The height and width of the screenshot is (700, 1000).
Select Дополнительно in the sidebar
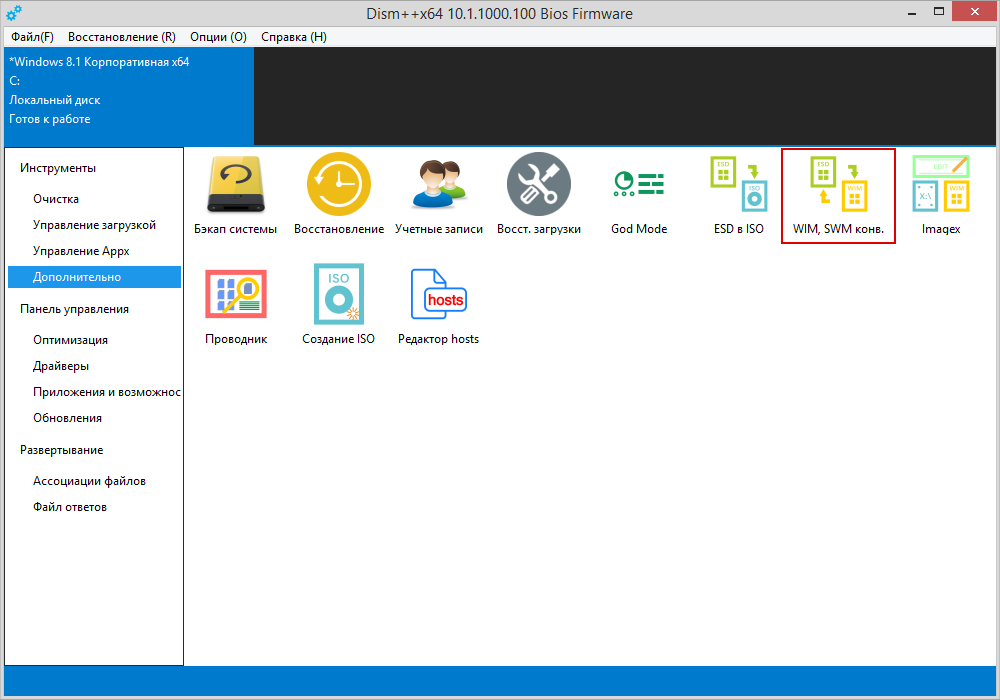[94, 277]
